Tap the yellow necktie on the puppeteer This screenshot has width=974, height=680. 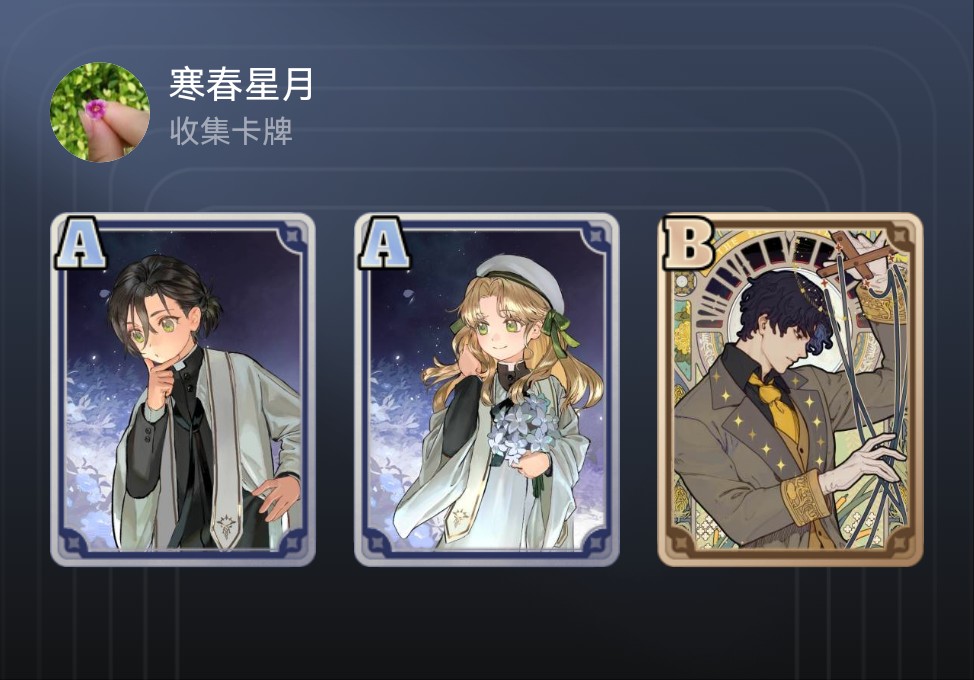pyautogui.click(x=775, y=402)
